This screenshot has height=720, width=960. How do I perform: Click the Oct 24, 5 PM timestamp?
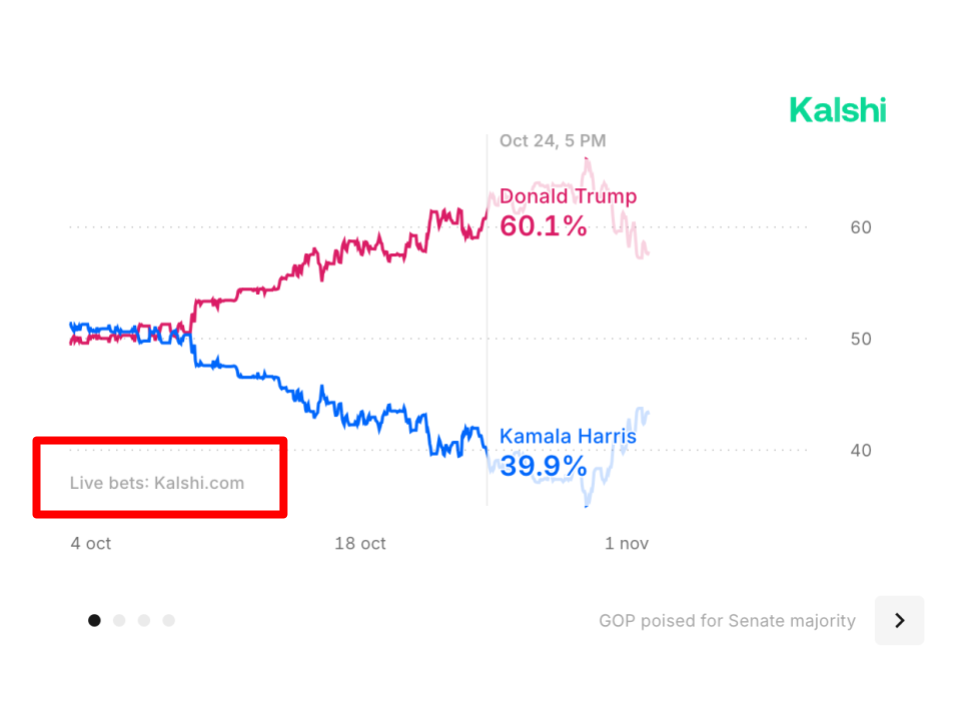[552, 141]
